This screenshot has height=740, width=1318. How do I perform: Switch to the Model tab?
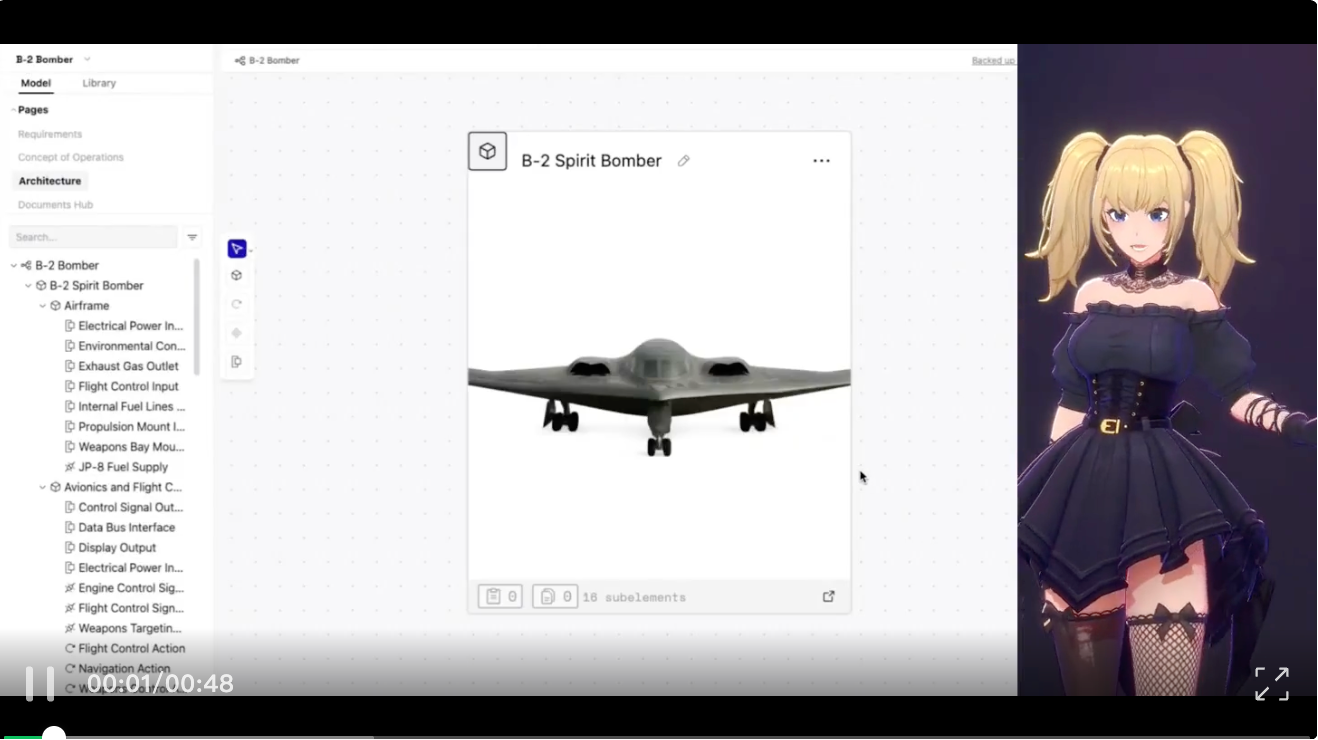(36, 84)
